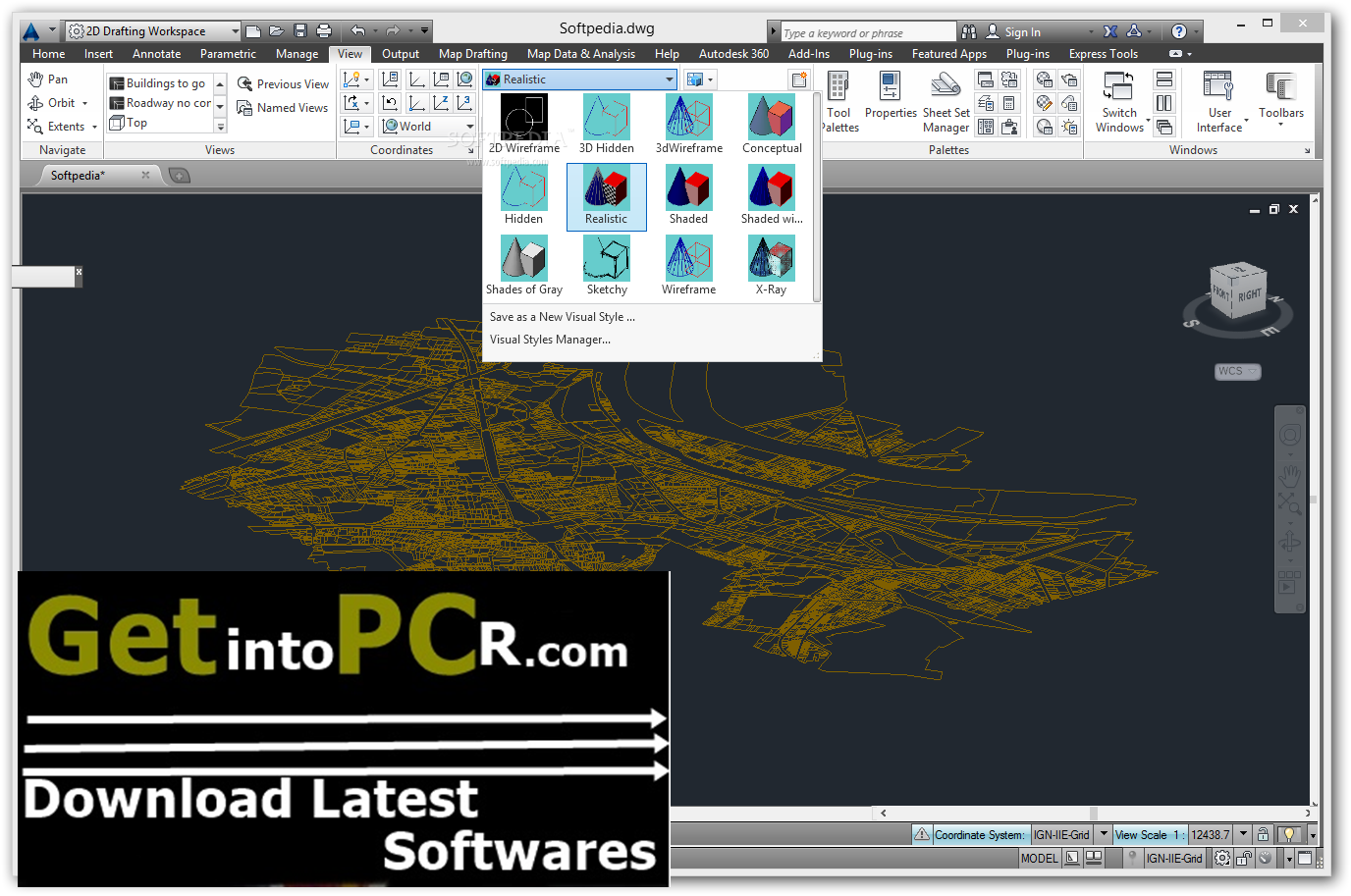
Task: Select Roadway no cor view
Action: [x=160, y=103]
